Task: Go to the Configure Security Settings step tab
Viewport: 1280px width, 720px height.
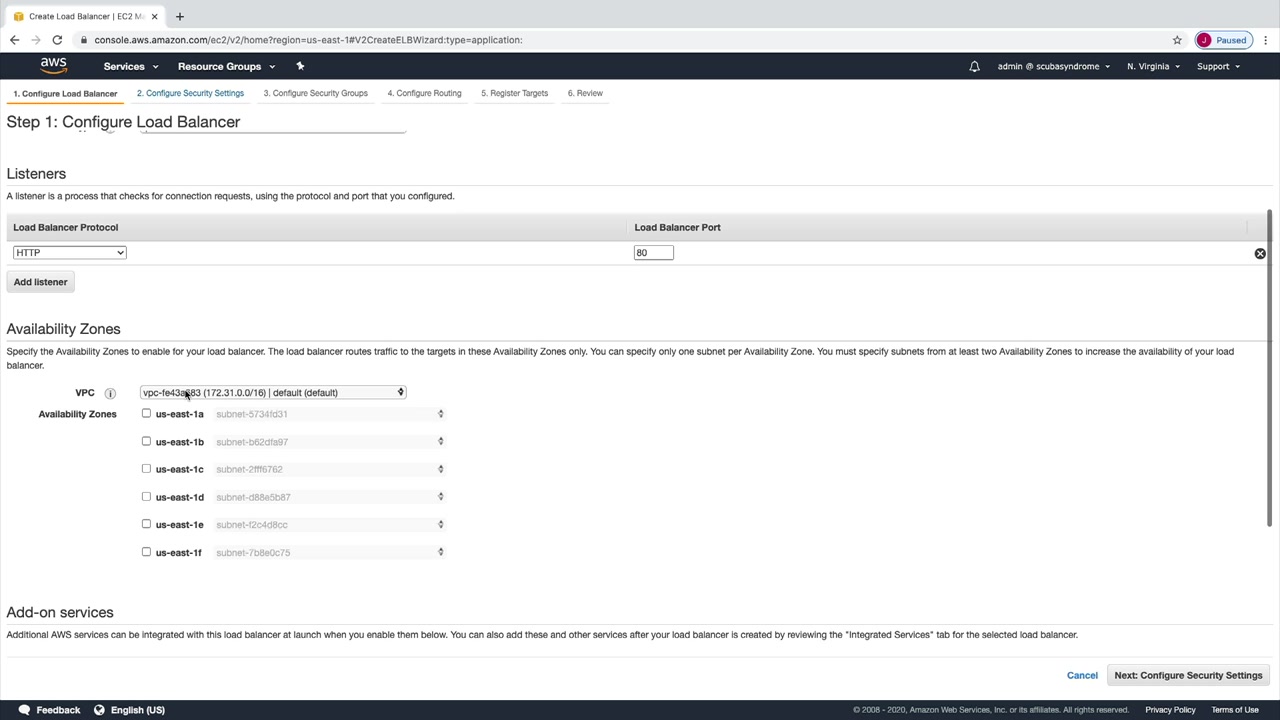Action: pos(190,93)
